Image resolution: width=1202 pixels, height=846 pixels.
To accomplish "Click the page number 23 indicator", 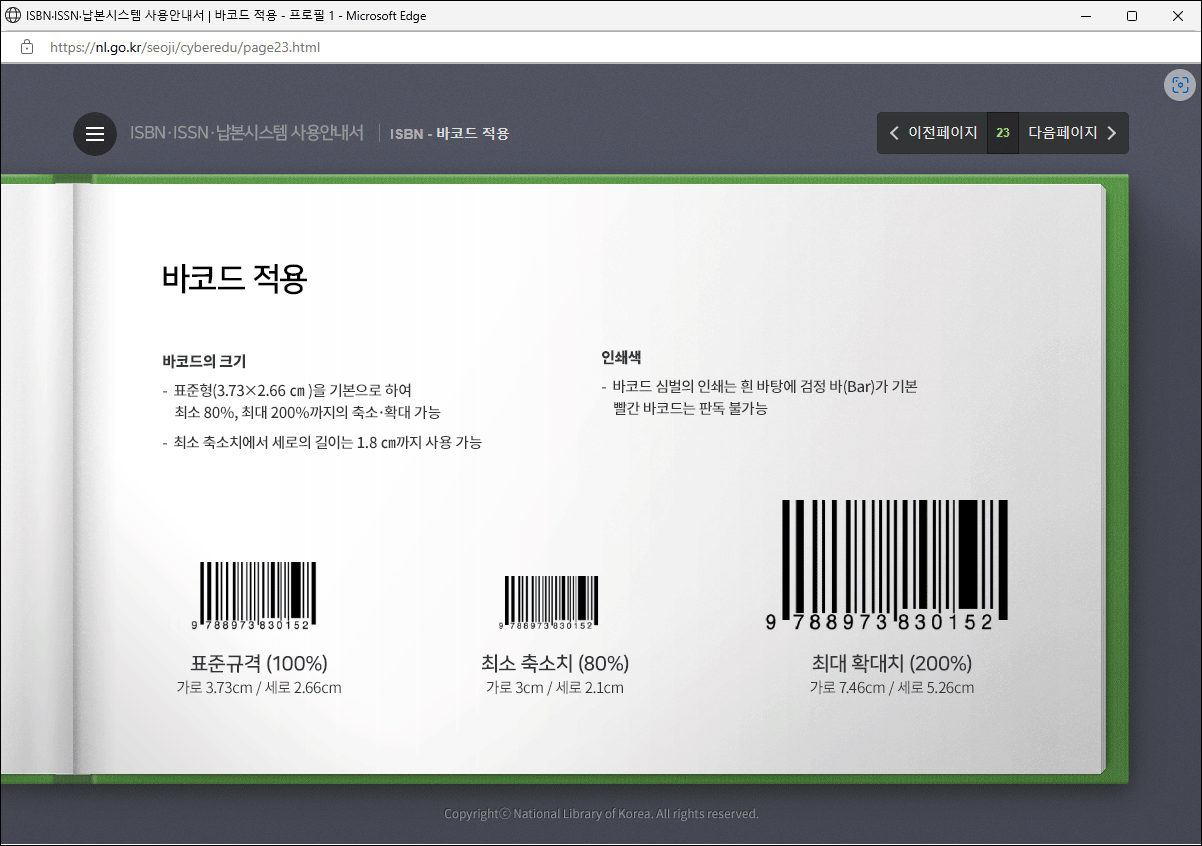I will point(1003,133).
